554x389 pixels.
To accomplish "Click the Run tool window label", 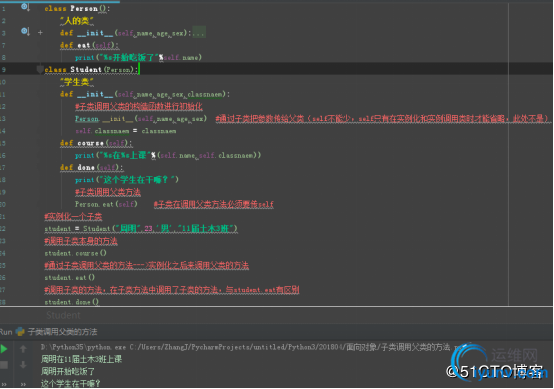I will [6, 332].
